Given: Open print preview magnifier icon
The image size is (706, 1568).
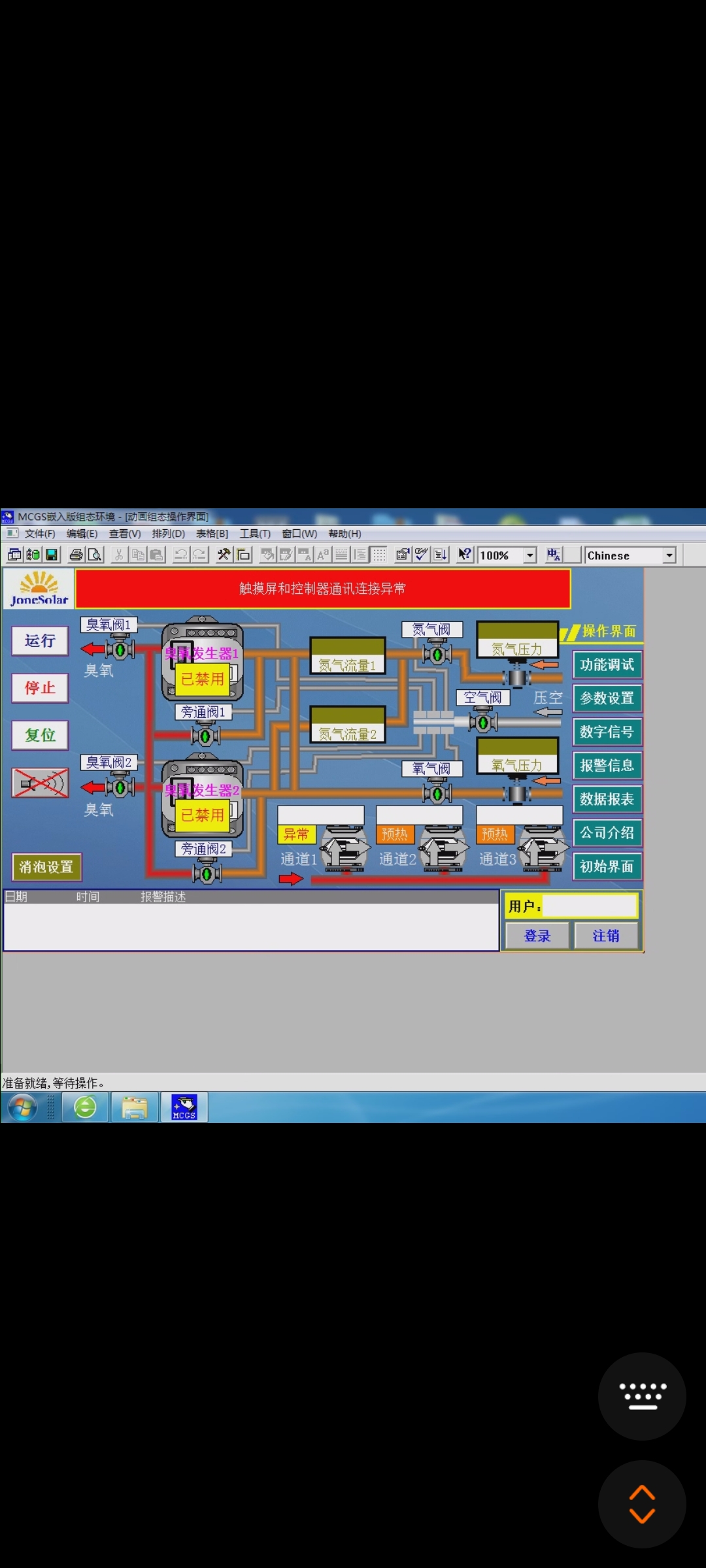Looking at the screenshot, I should [95, 555].
